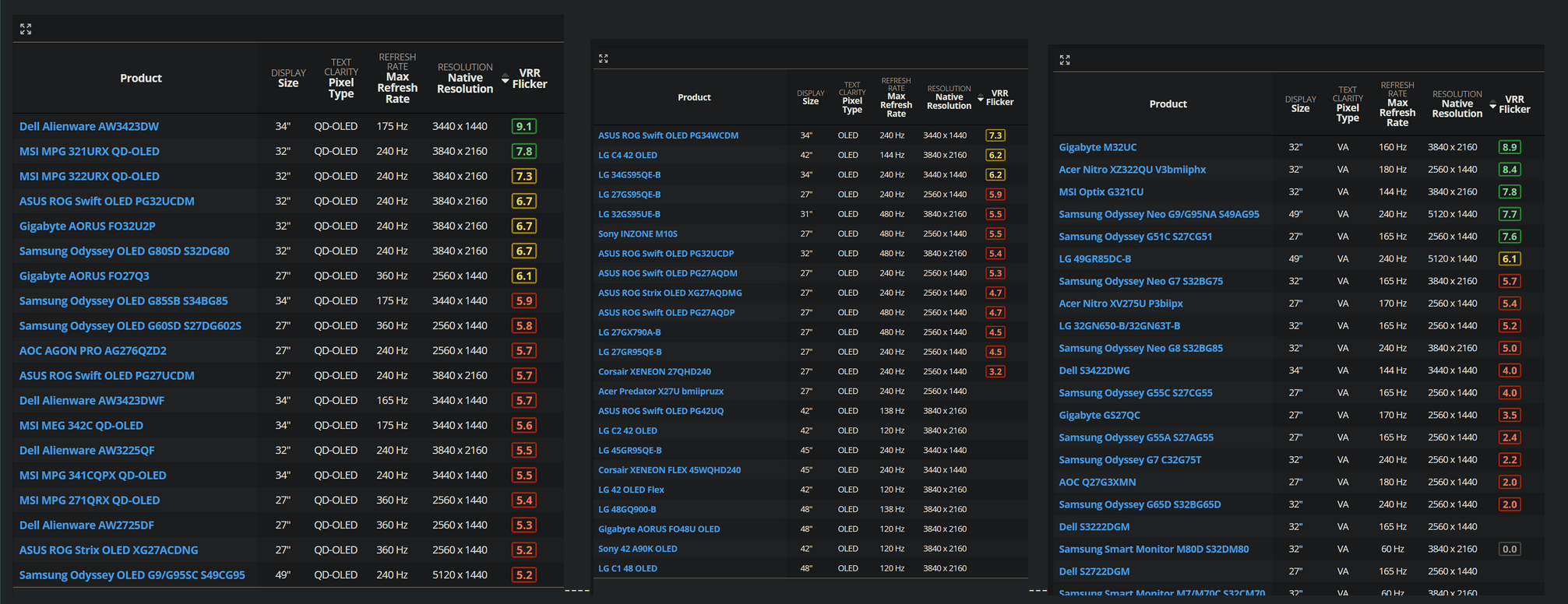
Task: Open the LG 34GS95QE-B link
Action: pos(629,174)
